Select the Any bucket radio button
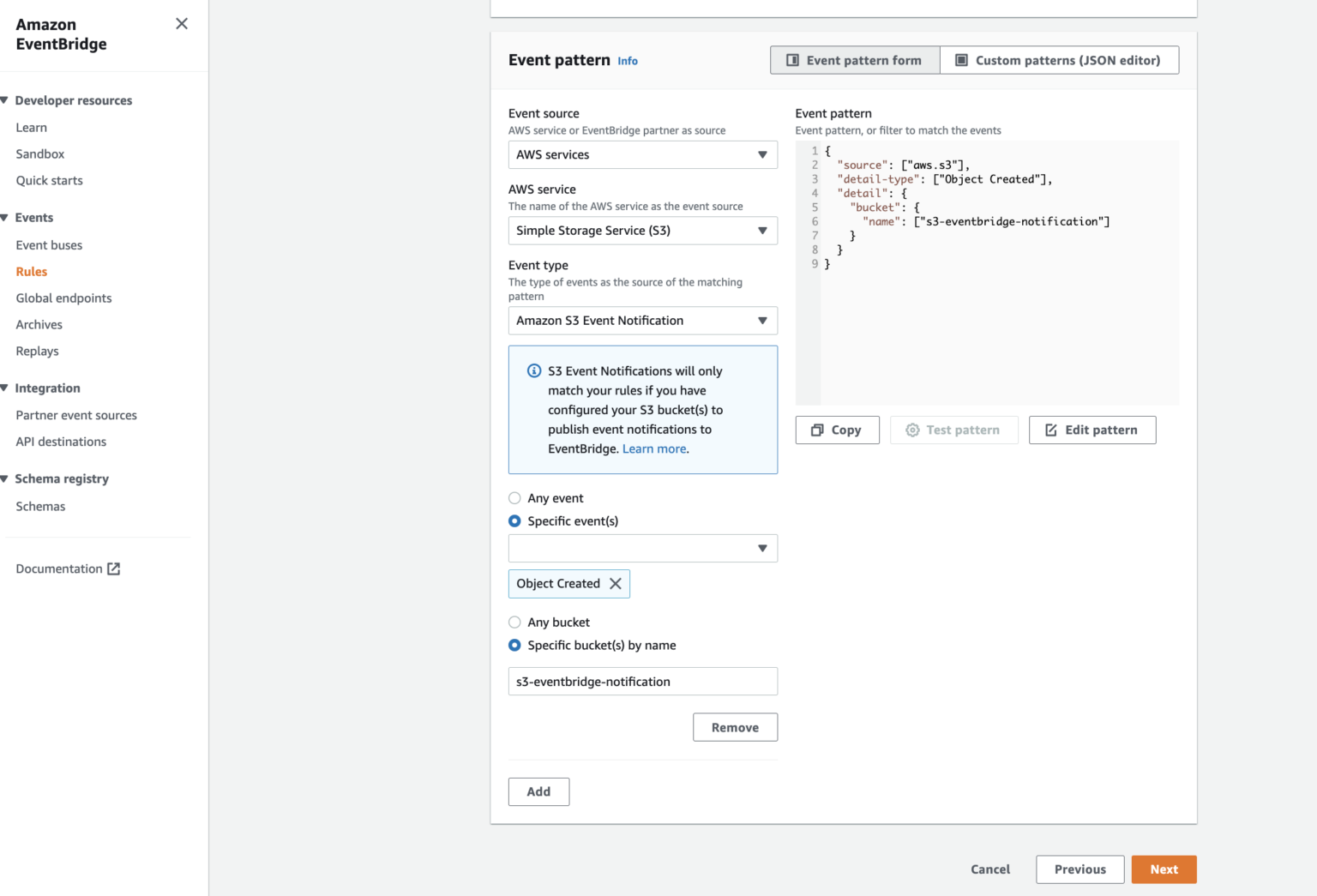This screenshot has height=896, width=1317. 514,622
